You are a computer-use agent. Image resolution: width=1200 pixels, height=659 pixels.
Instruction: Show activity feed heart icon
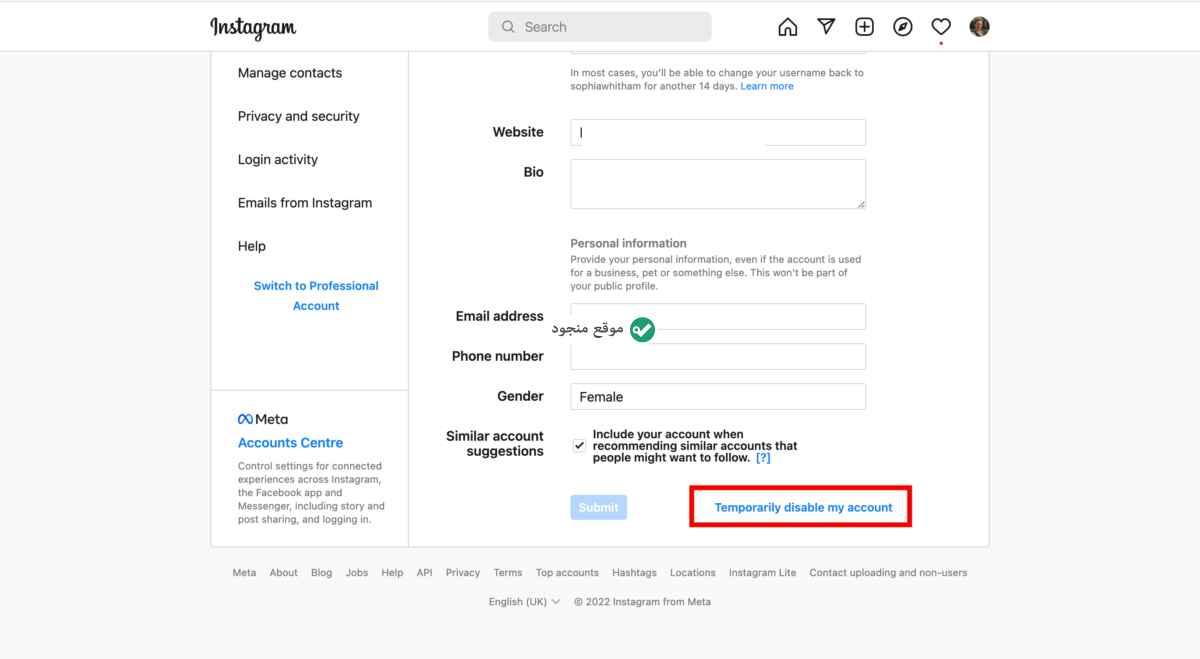[941, 27]
